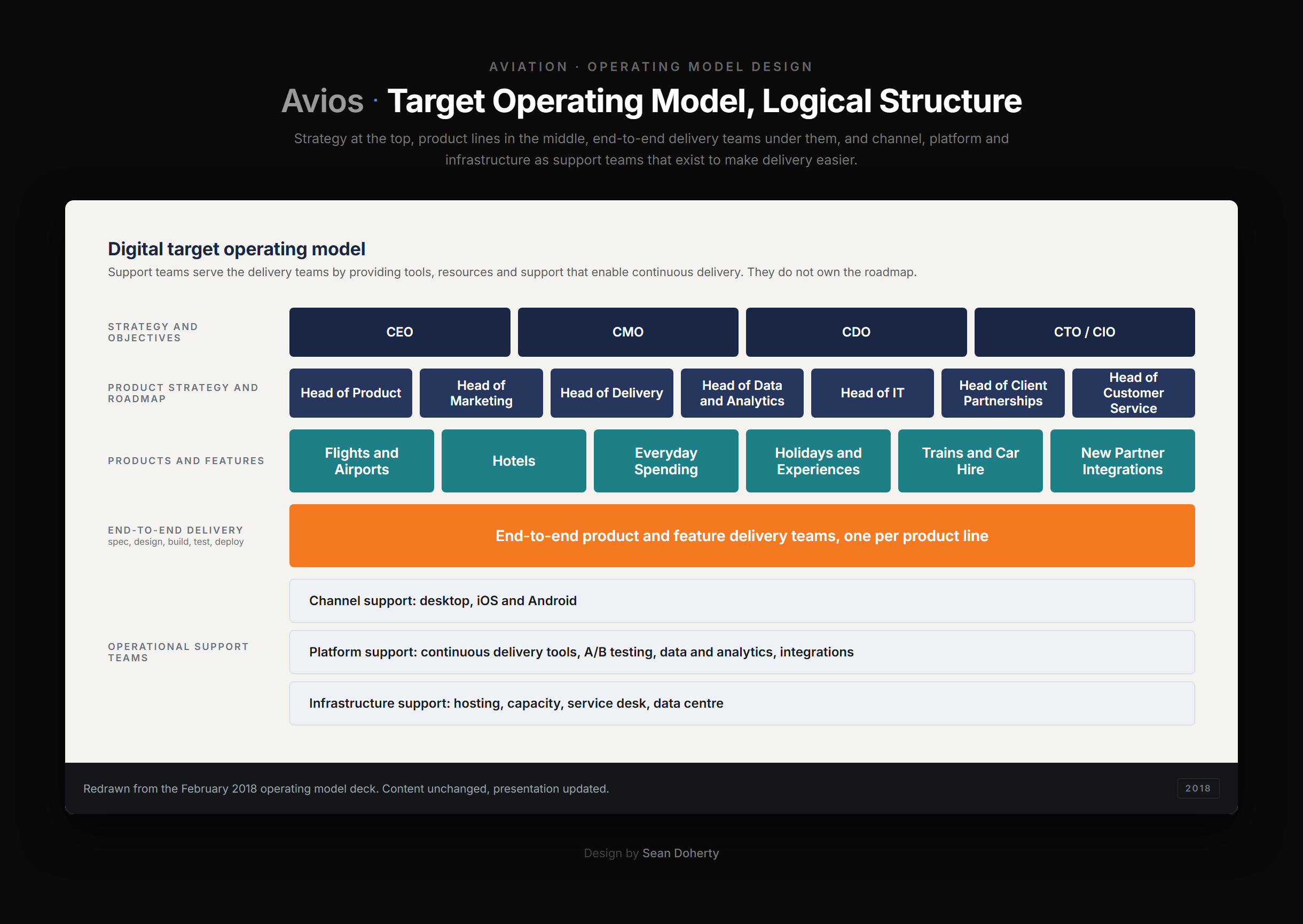Select Trains and Car Hire tile
Screen dimensions: 1303x924
click(970, 461)
